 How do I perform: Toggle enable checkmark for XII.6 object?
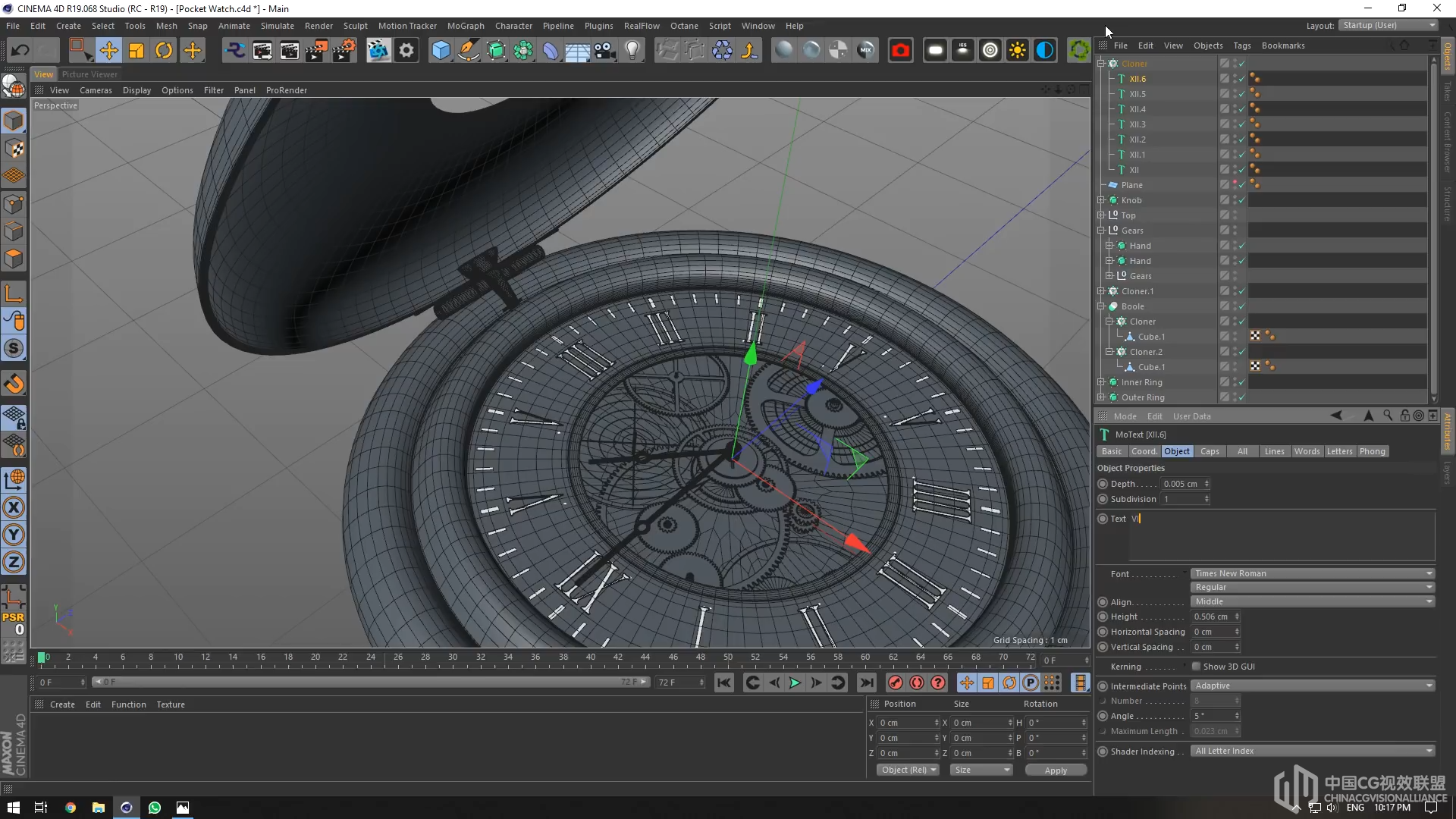point(1241,79)
